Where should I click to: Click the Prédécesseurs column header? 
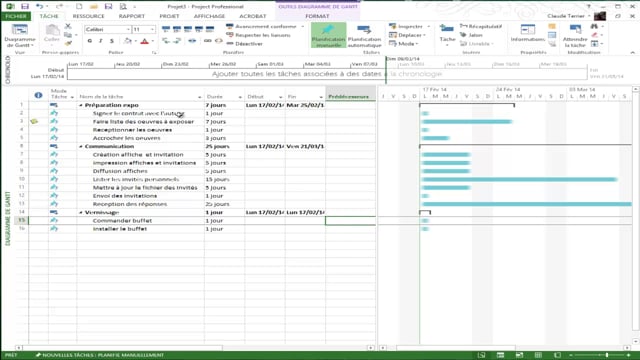click(350, 93)
